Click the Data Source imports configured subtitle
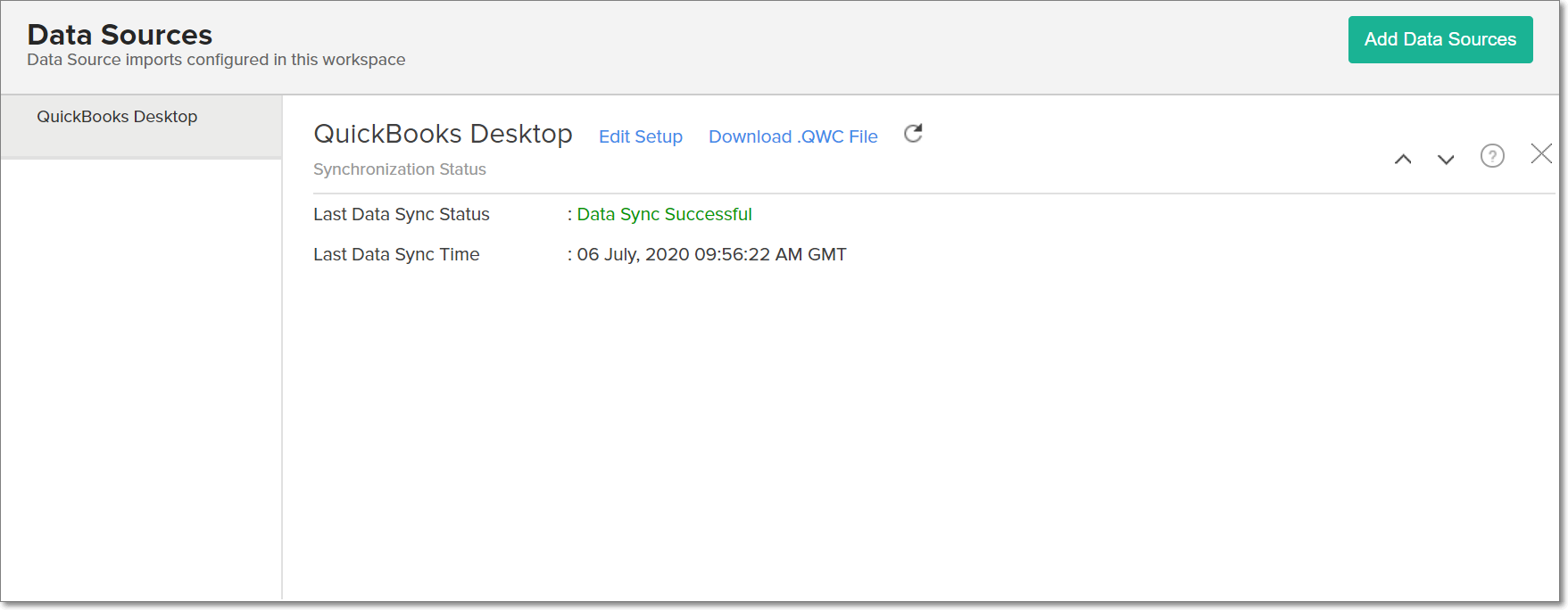 pyautogui.click(x=216, y=60)
